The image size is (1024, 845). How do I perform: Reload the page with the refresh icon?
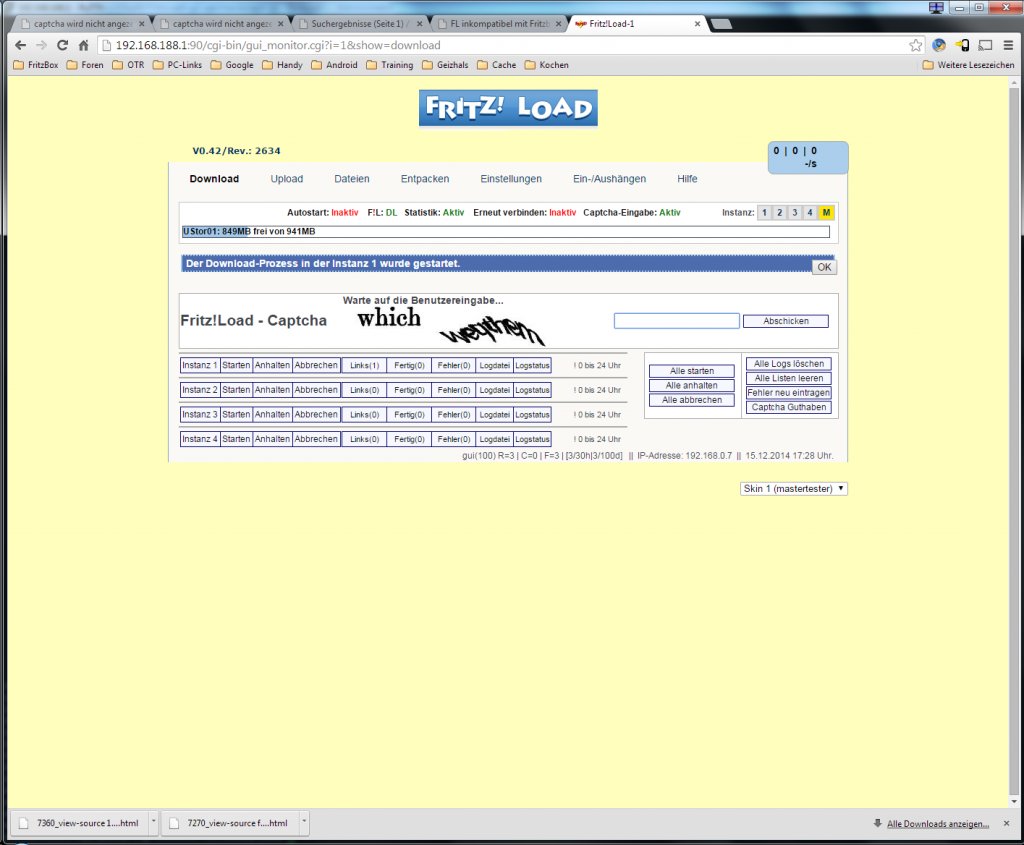[62, 45]
